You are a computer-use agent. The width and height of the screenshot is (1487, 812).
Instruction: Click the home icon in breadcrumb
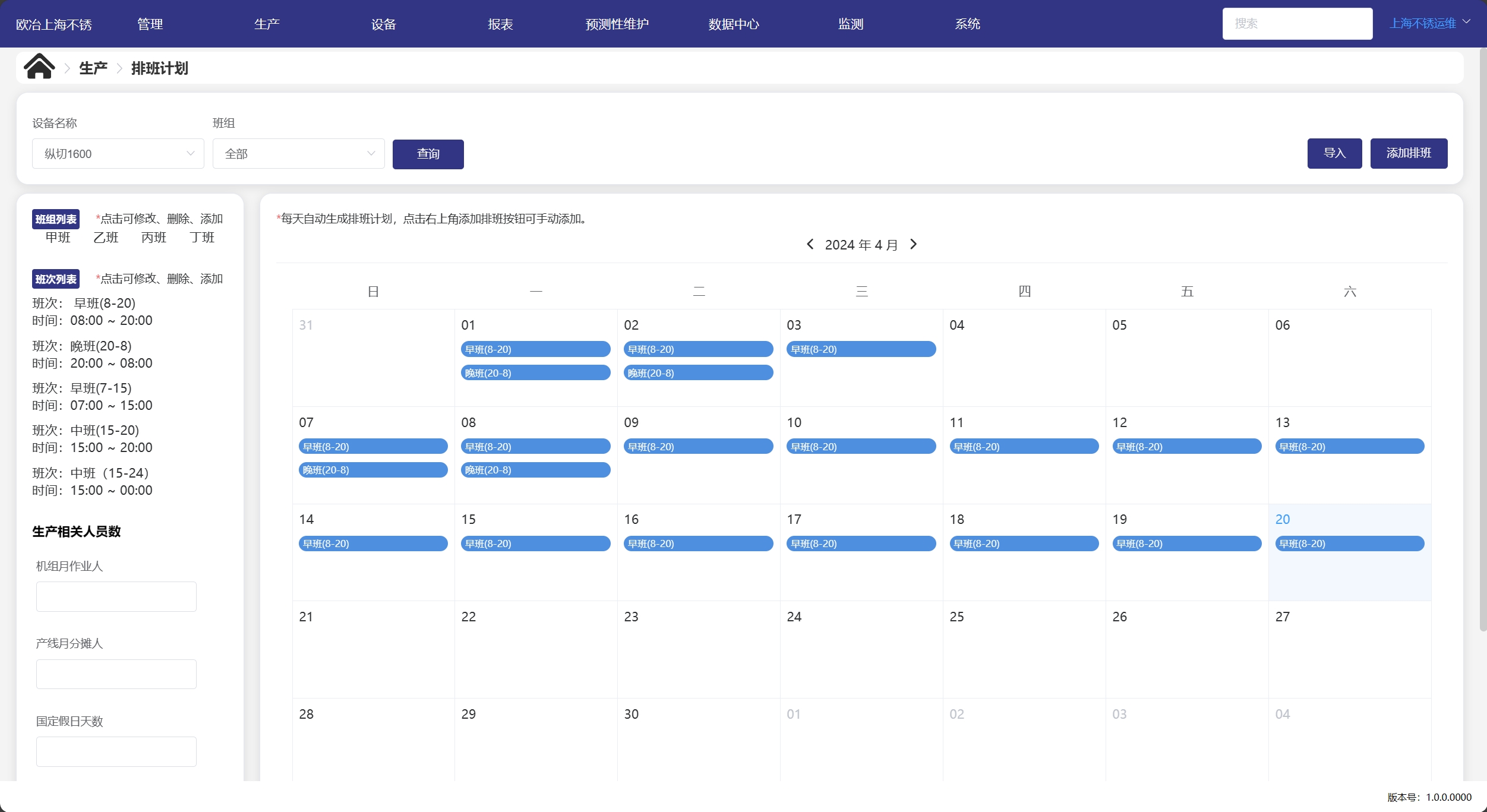tap(39, 67)
